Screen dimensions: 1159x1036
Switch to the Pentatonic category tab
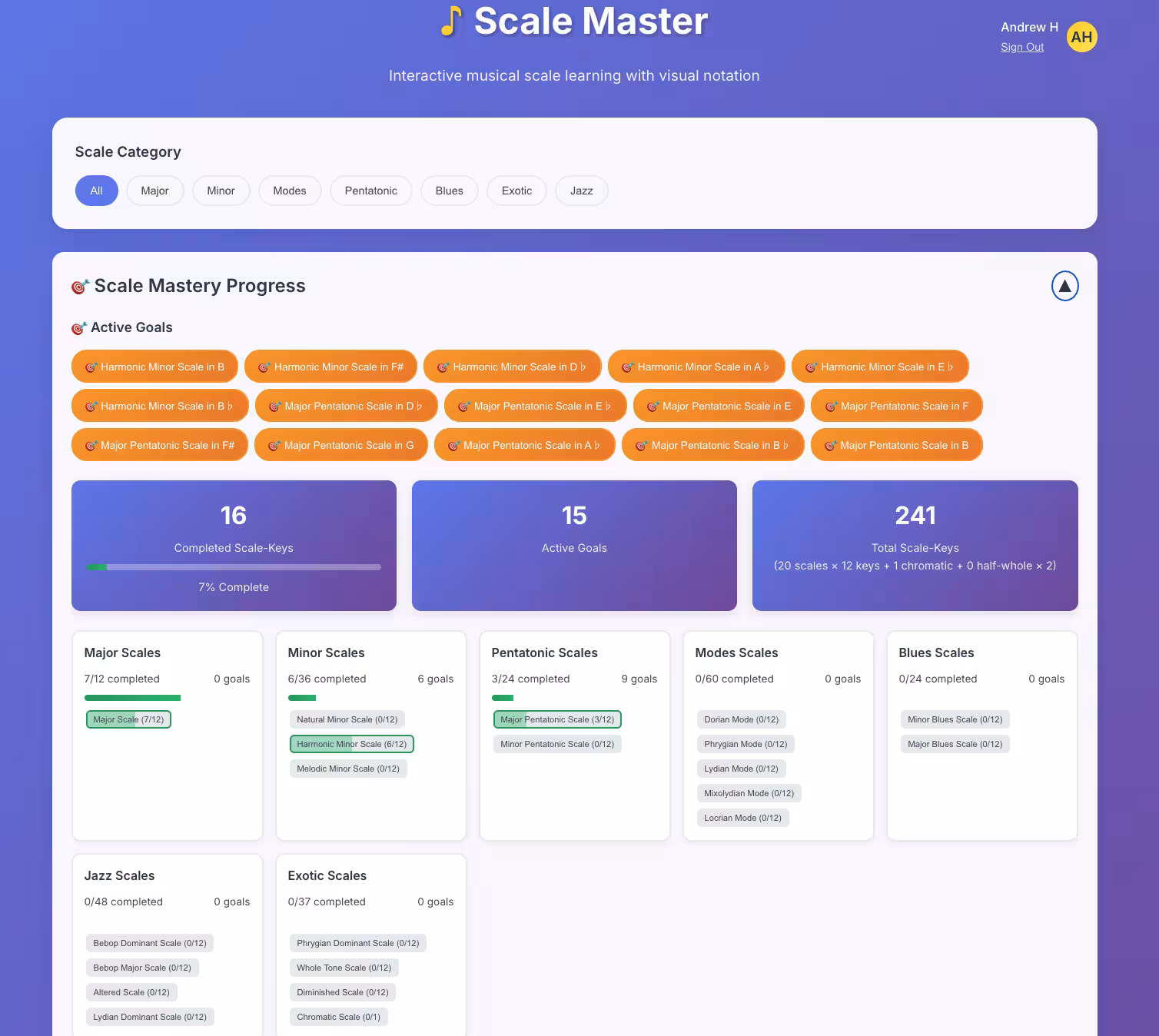pyautogui.click(x=370, y=191)
